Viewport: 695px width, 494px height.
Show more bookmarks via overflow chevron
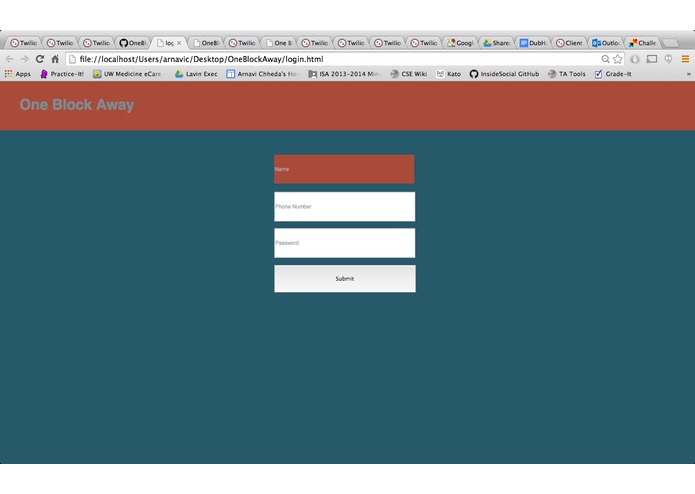(x=688, y=74)
